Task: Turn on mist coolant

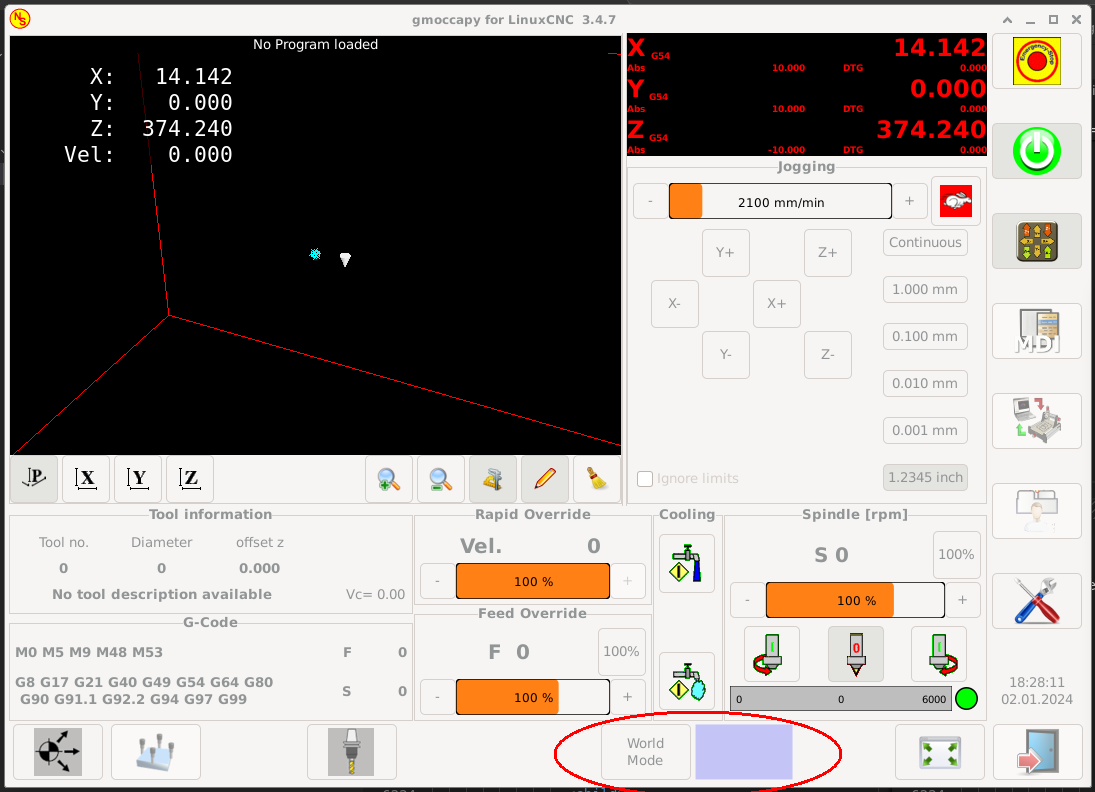Action: coord(686,681)
